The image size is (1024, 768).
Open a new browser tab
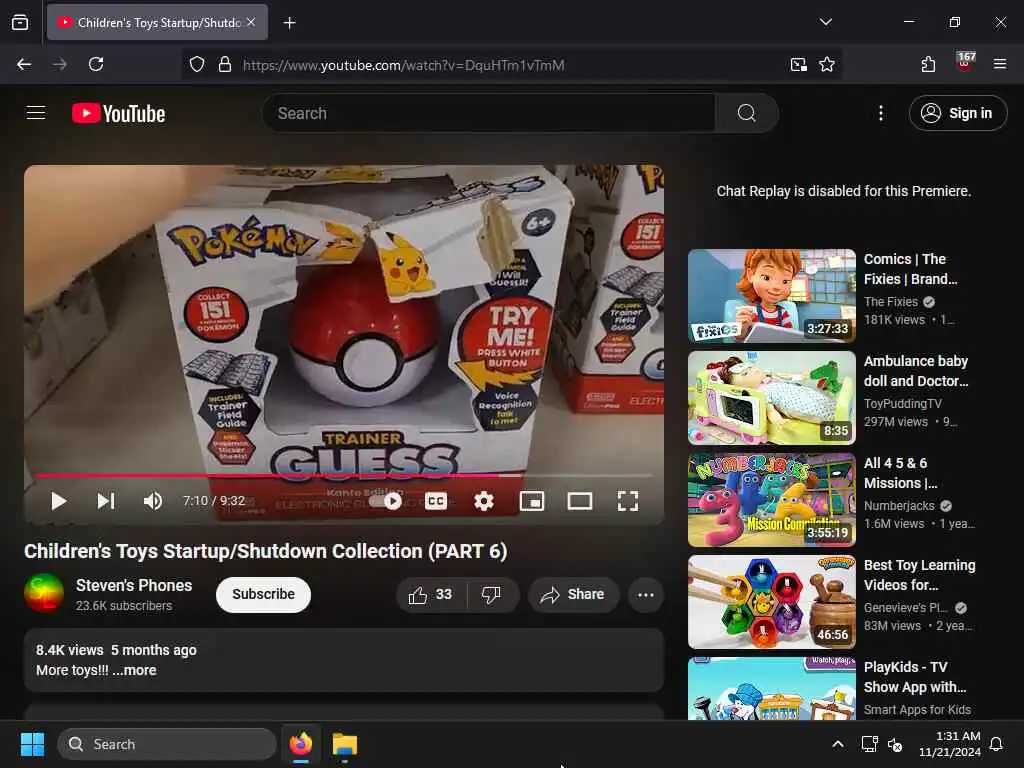point(289,23)
